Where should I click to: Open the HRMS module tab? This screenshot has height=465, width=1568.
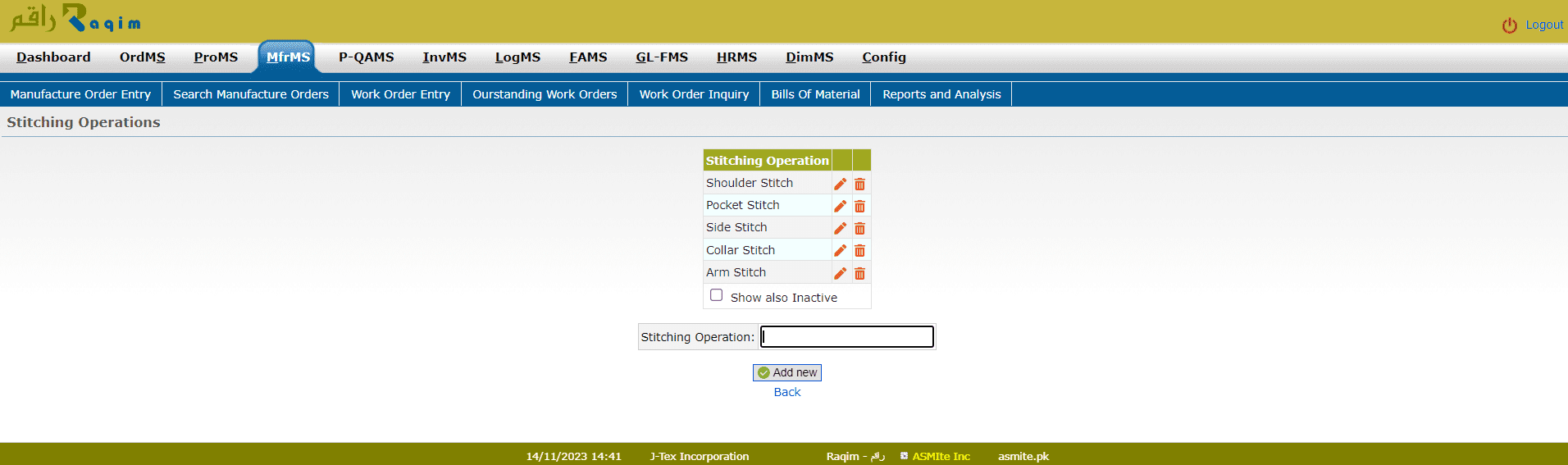736,57
